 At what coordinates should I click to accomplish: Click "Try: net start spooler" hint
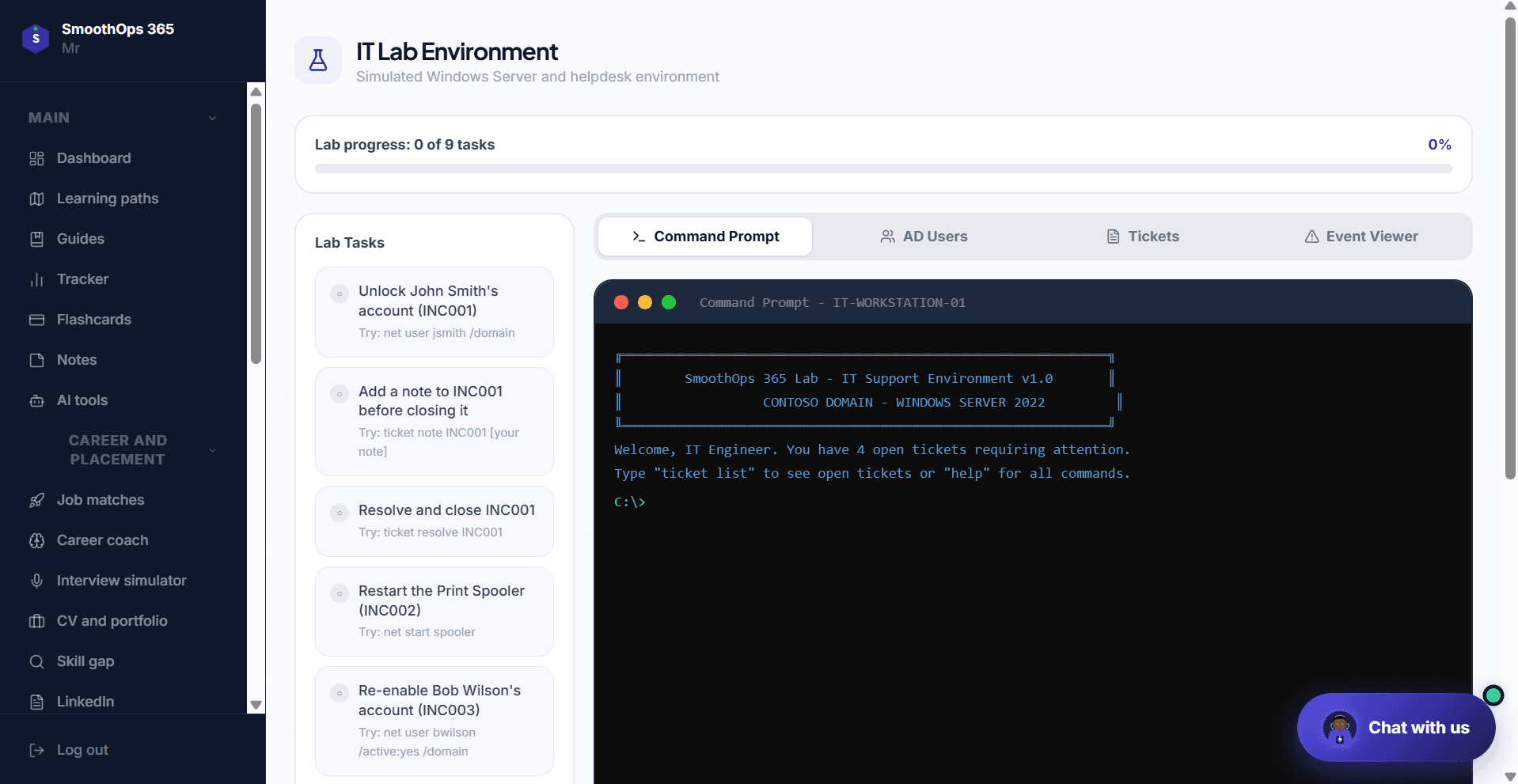(417, 632)
